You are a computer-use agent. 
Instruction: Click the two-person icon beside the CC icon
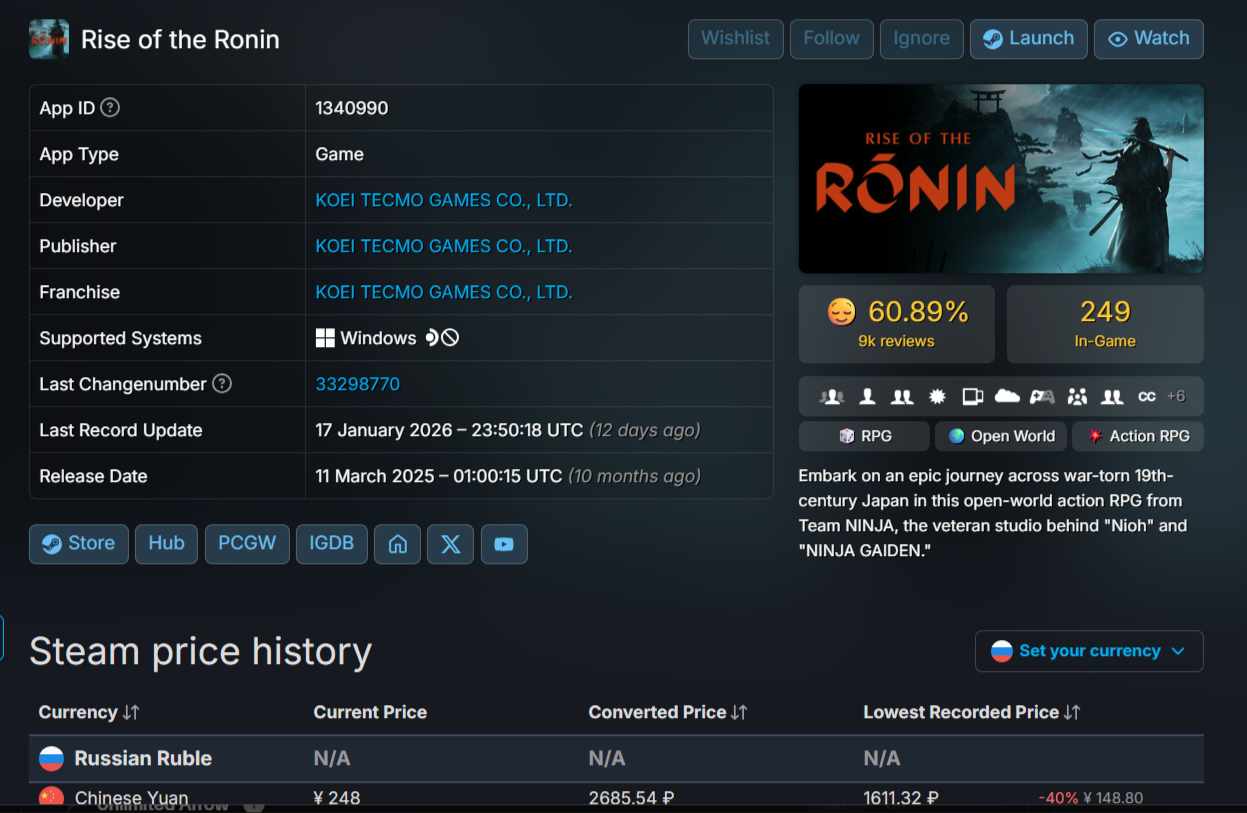click(x=1112, y=396)
